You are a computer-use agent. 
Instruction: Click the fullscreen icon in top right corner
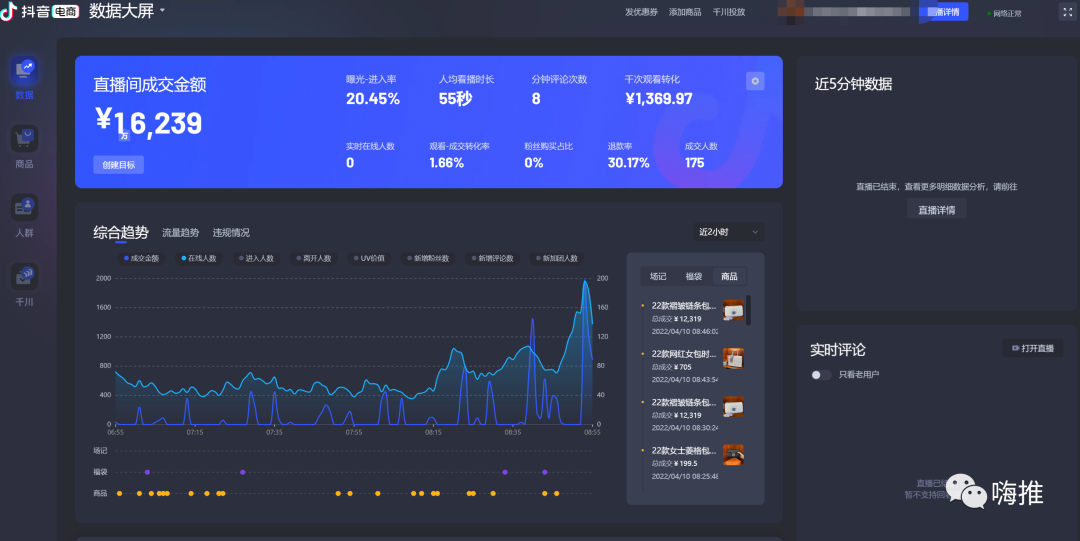coord(1068,12)
